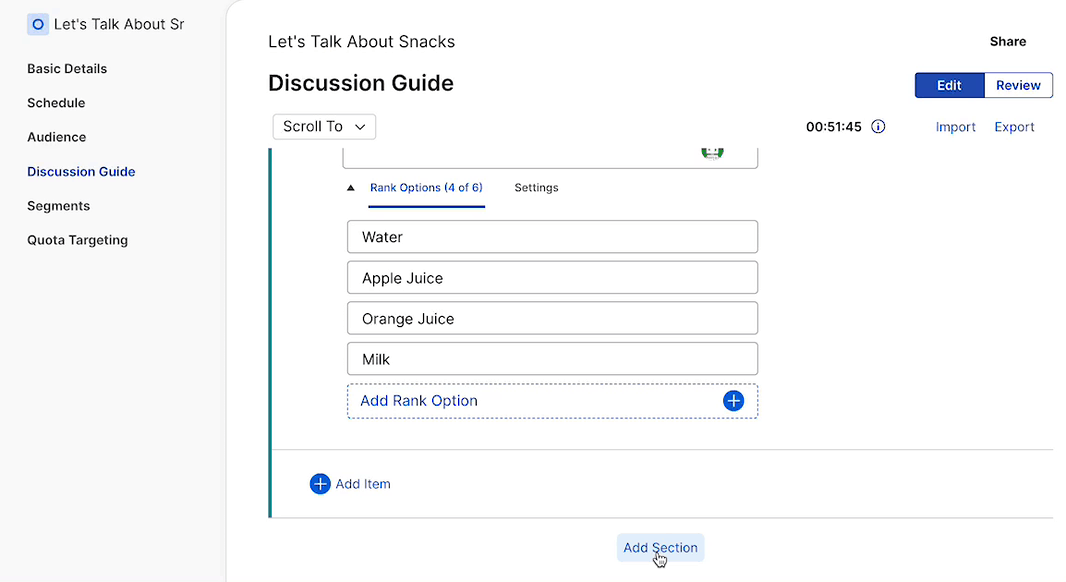
Task: Switch to Review mode
Action: 1017,85
